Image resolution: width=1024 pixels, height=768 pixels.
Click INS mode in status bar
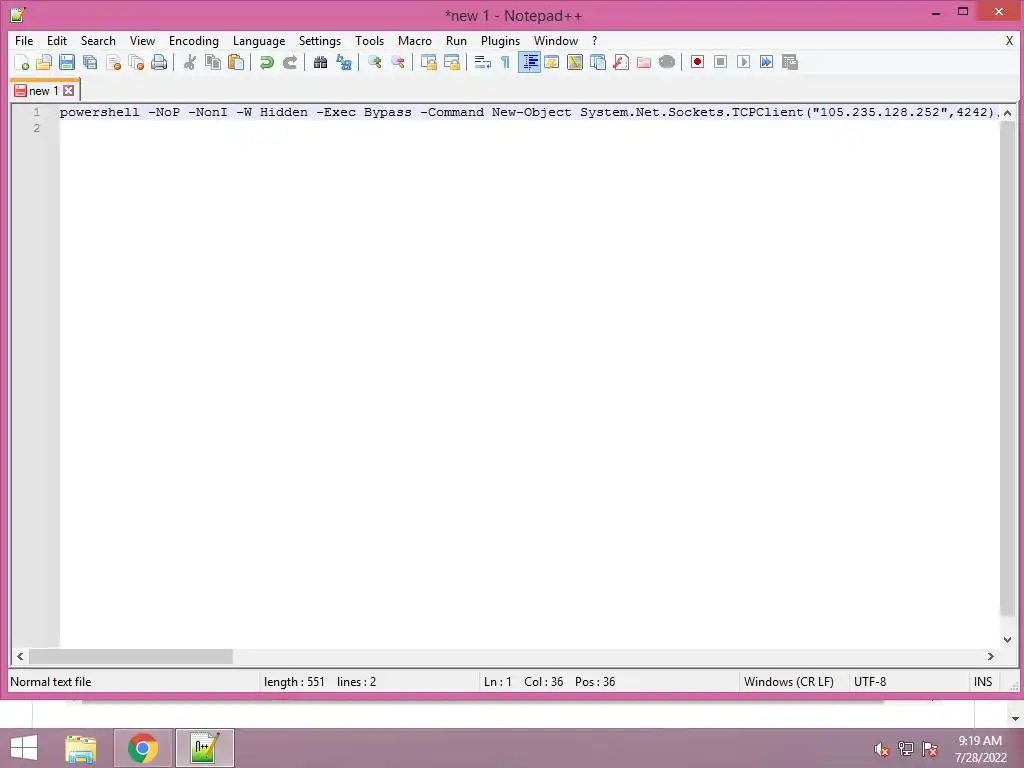[x=983, y=682]
